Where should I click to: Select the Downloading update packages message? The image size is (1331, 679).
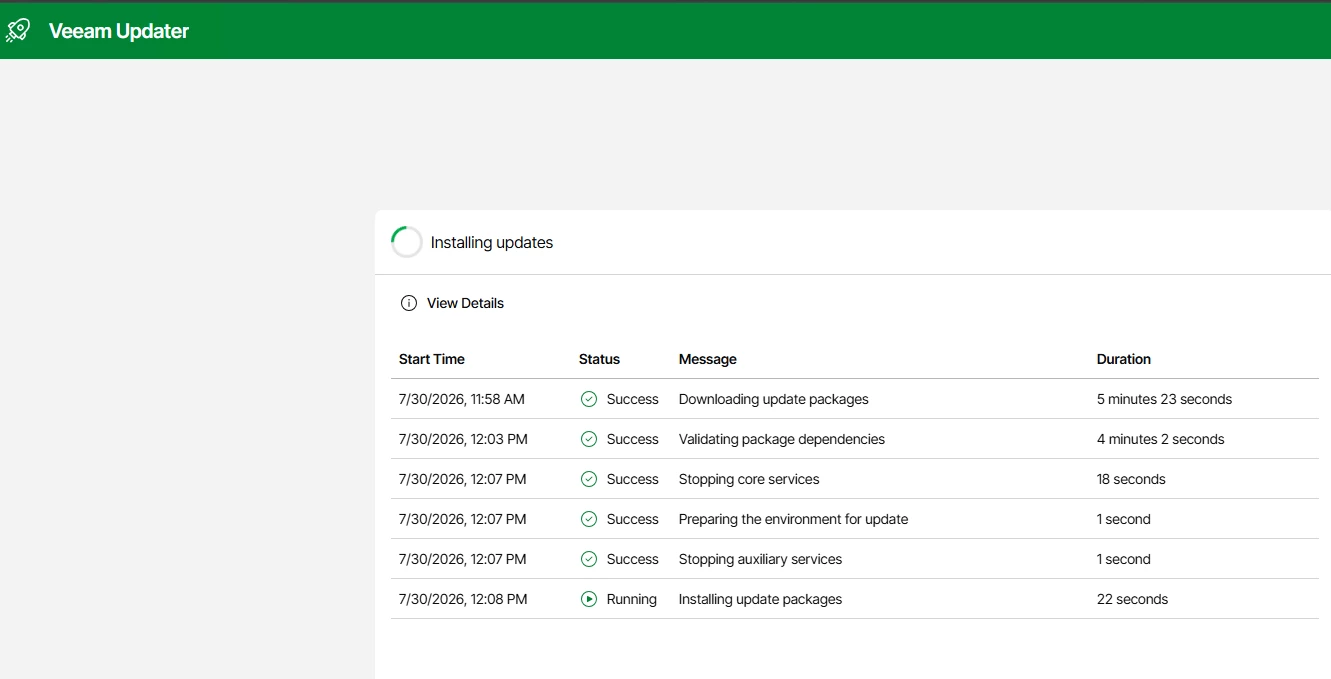pyautogui.click(x=774, y=399)
